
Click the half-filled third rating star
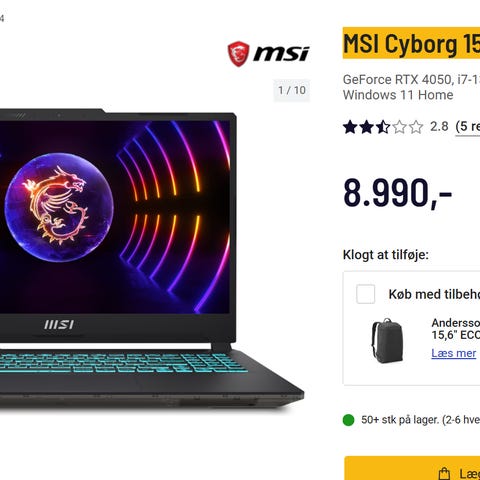click(x=383, y=127)
